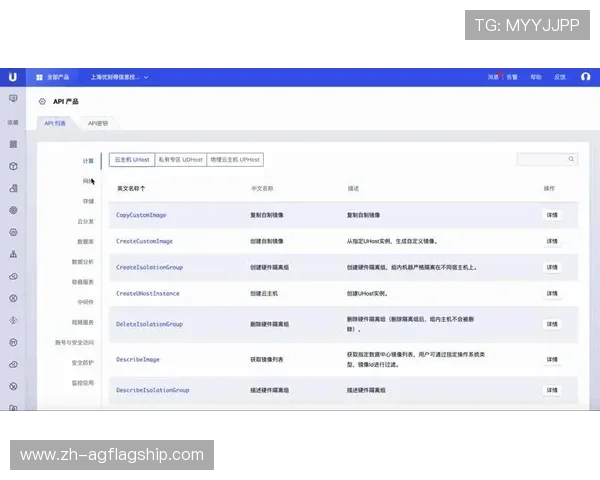Screen dimensions: 600x480
Task: Switch to the API 列表 tab
Action: [55, 123]
